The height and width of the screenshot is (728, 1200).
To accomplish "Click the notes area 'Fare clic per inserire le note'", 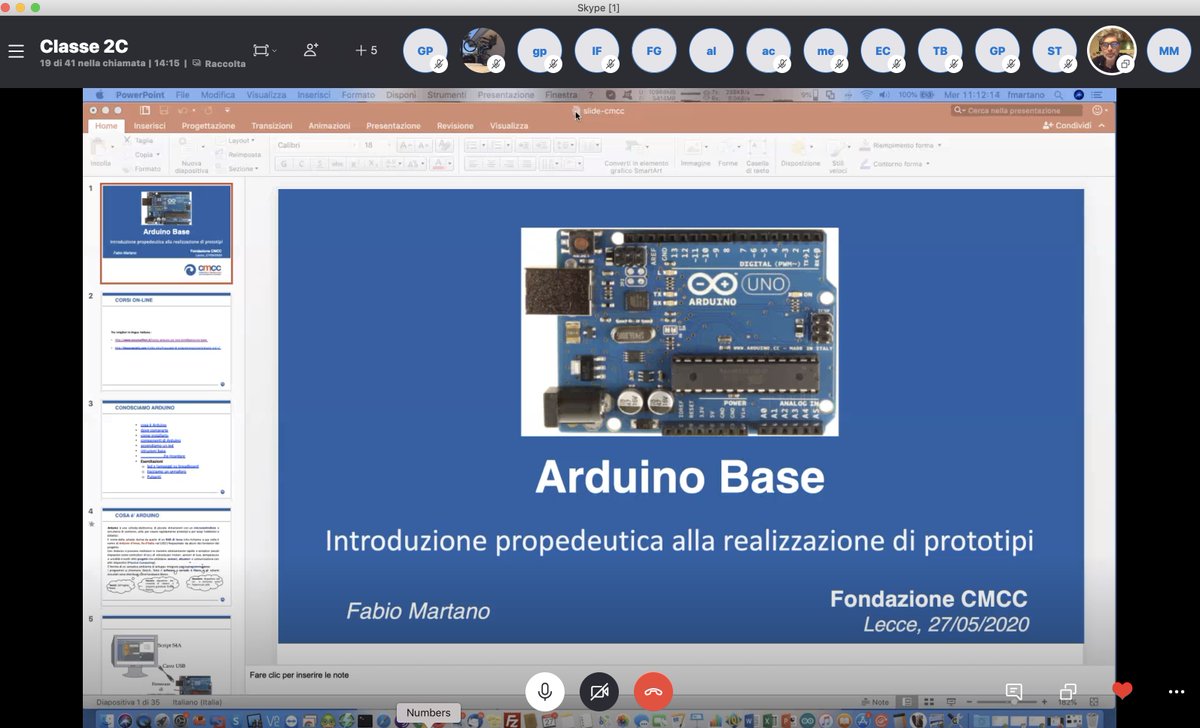I will (299, 675).
